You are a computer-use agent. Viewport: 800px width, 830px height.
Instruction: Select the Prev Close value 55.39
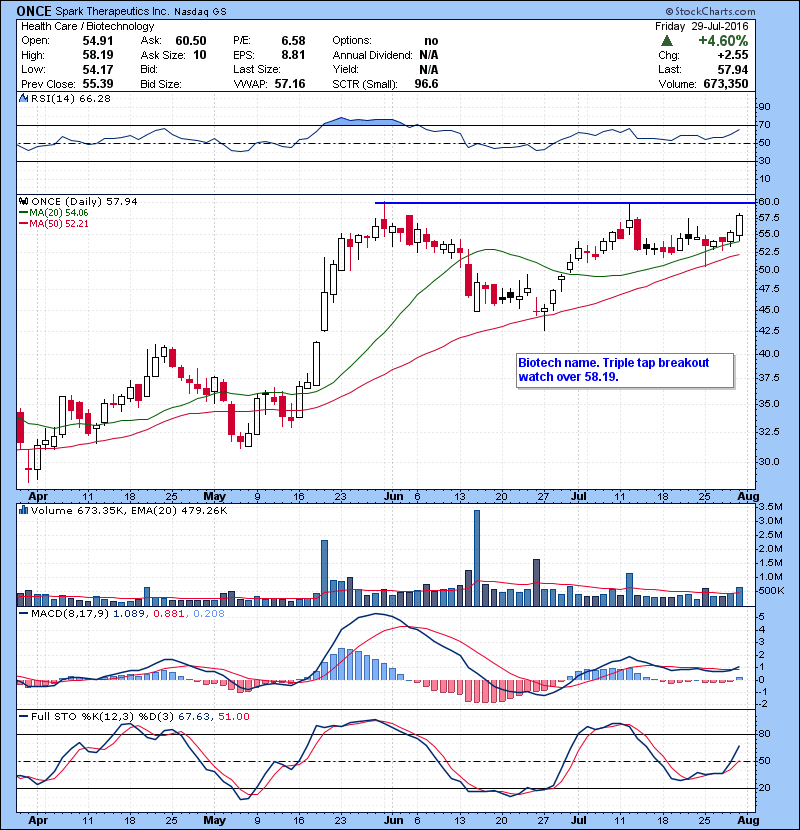(x=97, y=84)
